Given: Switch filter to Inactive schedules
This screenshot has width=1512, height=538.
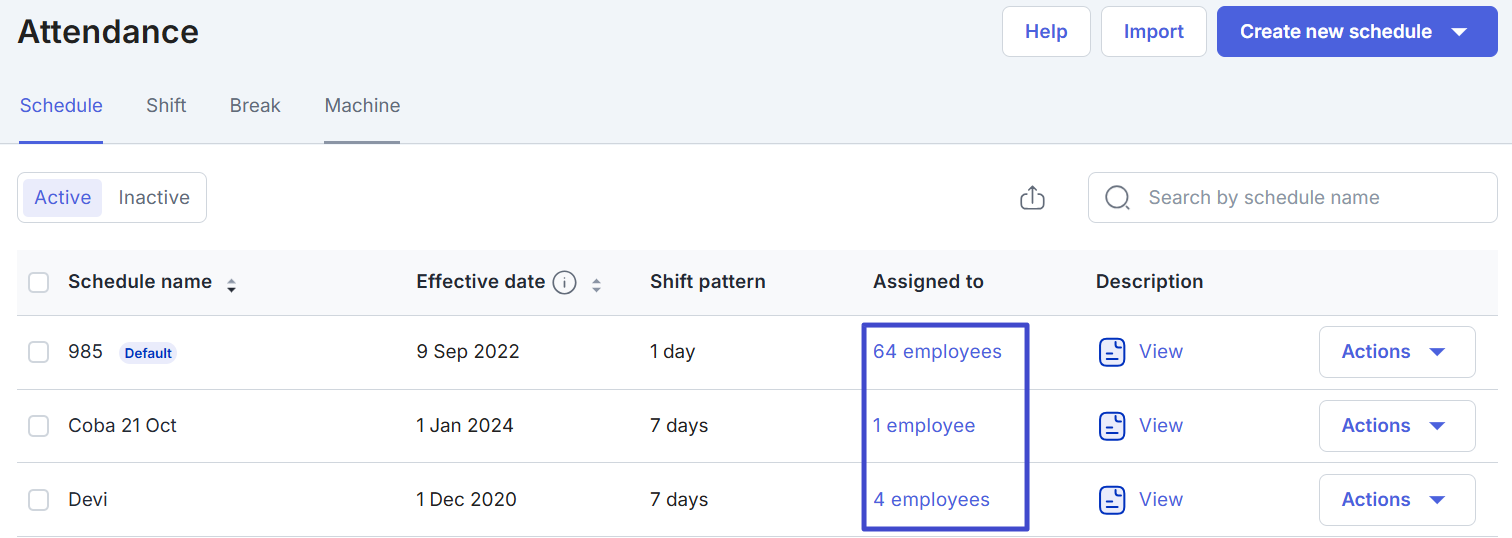Looking at the screenshot, I should [154, 198].
